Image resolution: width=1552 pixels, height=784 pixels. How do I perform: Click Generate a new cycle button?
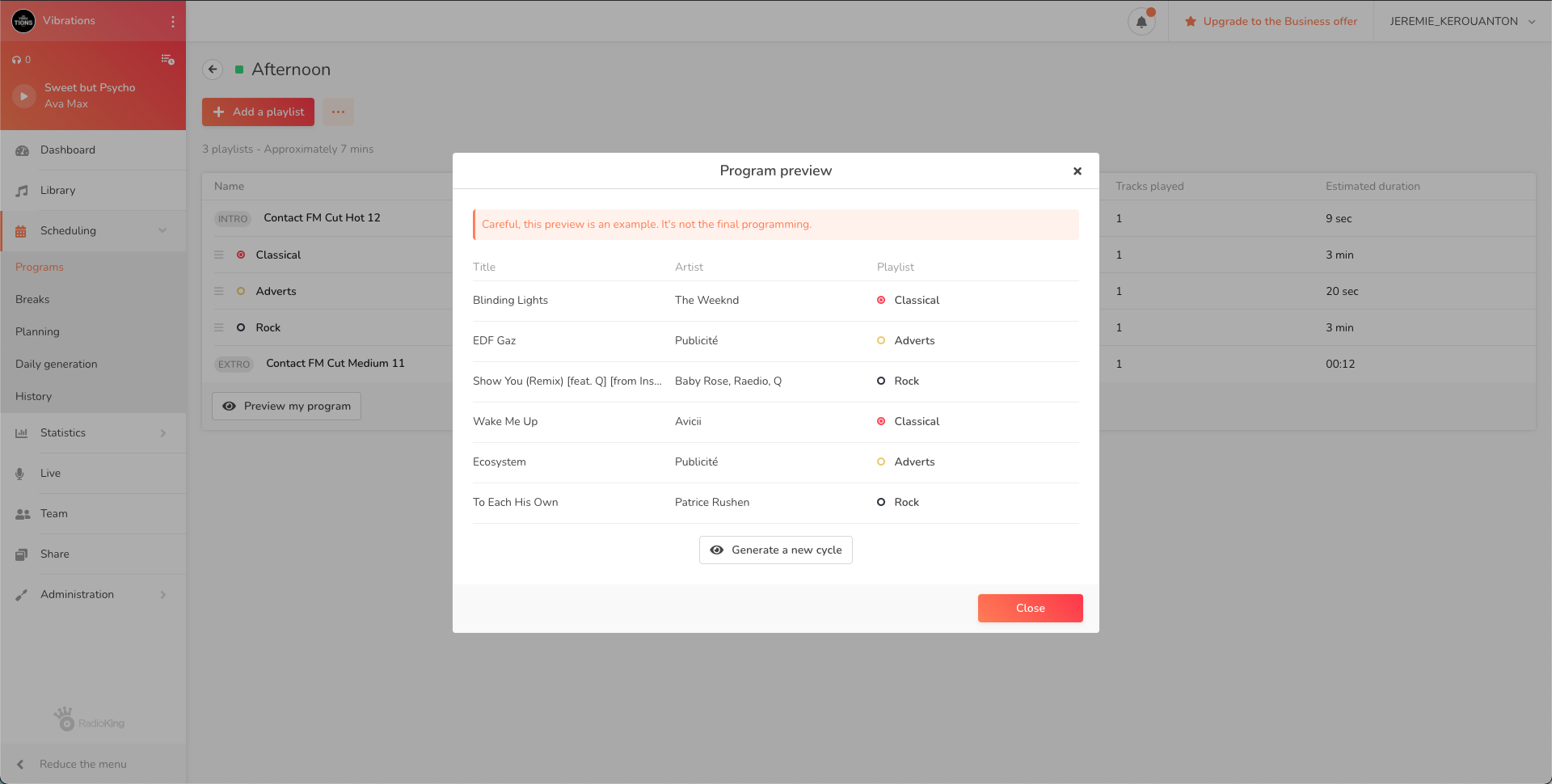tap(775, 550)
